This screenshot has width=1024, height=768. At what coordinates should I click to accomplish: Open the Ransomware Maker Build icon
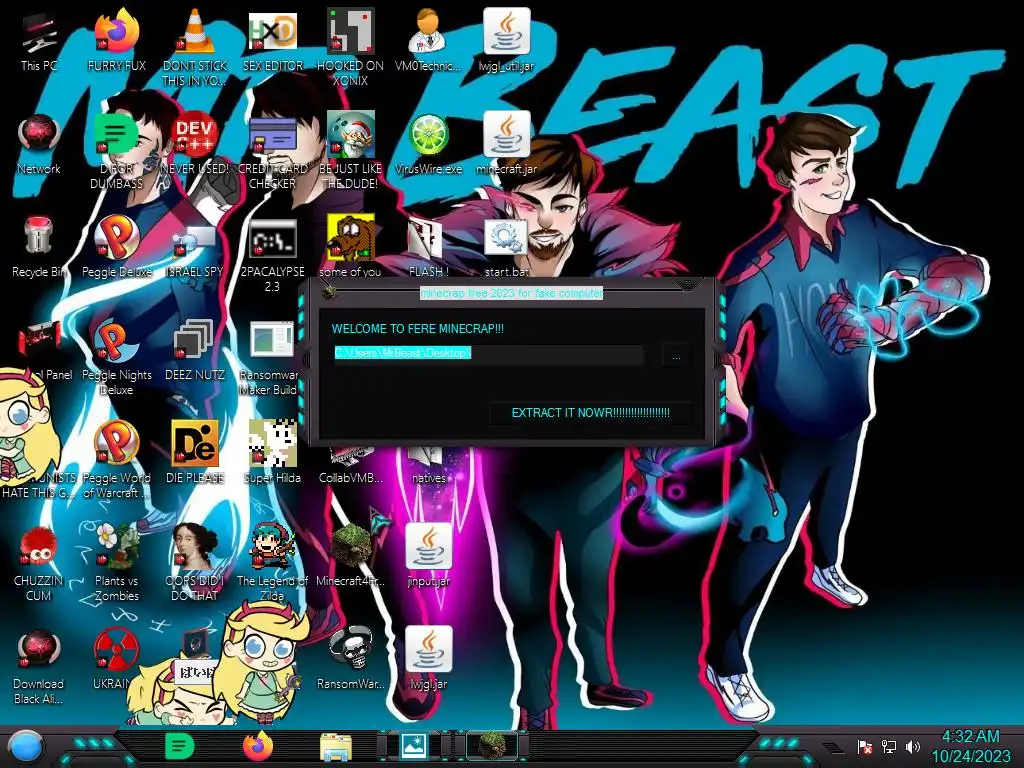272,357
